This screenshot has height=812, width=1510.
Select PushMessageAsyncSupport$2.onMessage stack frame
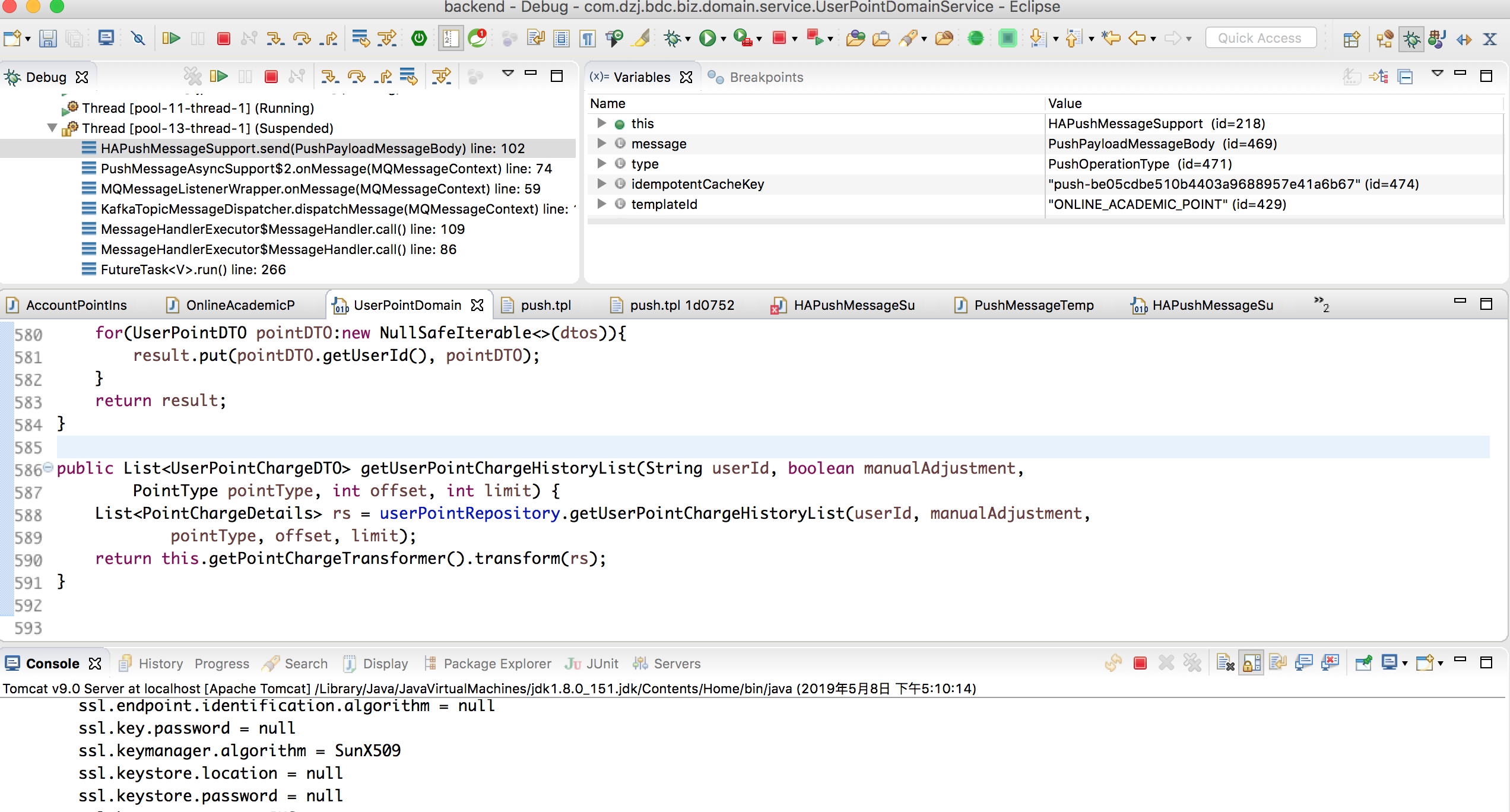326,169
